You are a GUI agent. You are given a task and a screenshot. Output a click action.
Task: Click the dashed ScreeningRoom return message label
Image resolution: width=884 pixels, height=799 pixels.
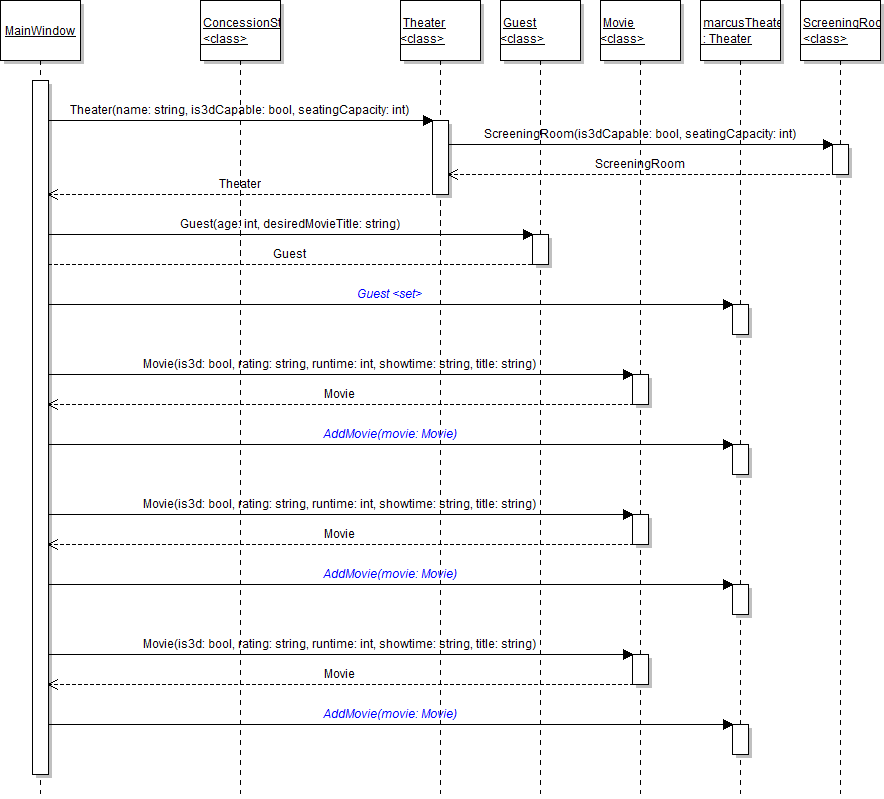click(x=640, y=163)
